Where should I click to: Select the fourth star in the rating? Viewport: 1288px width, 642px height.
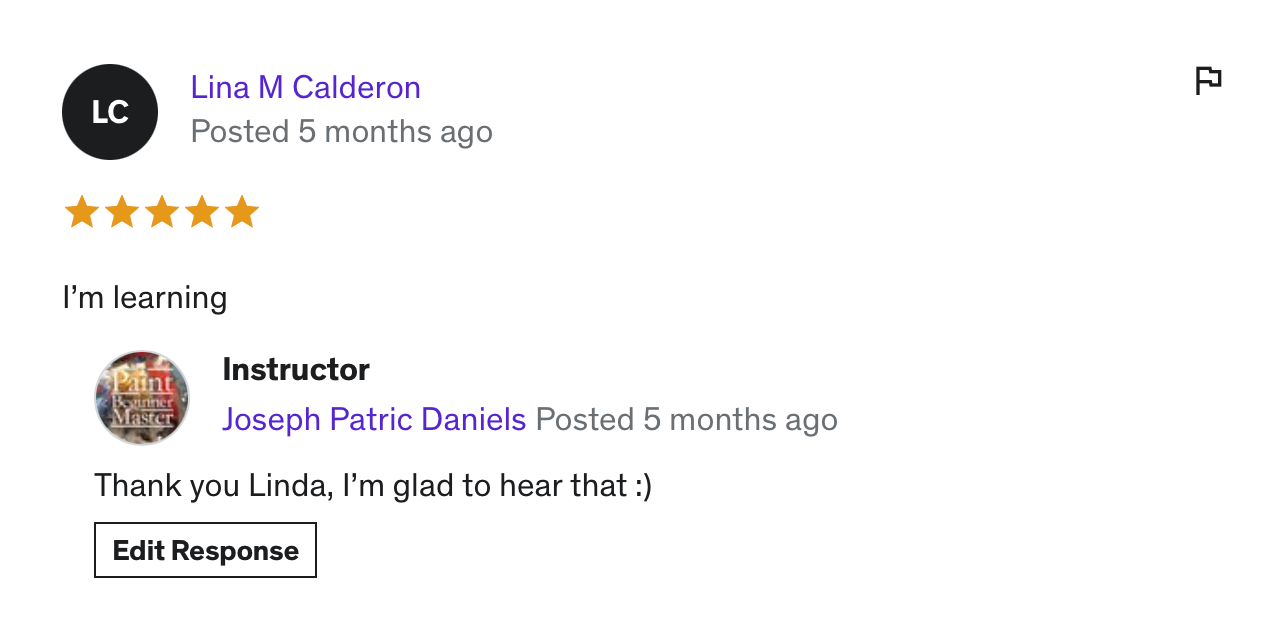click(x=201, y=212)
